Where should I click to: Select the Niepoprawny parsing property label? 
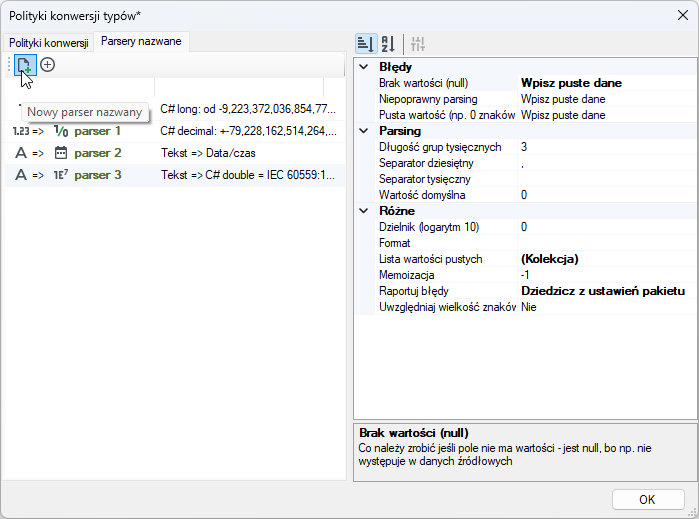[428, 99]
